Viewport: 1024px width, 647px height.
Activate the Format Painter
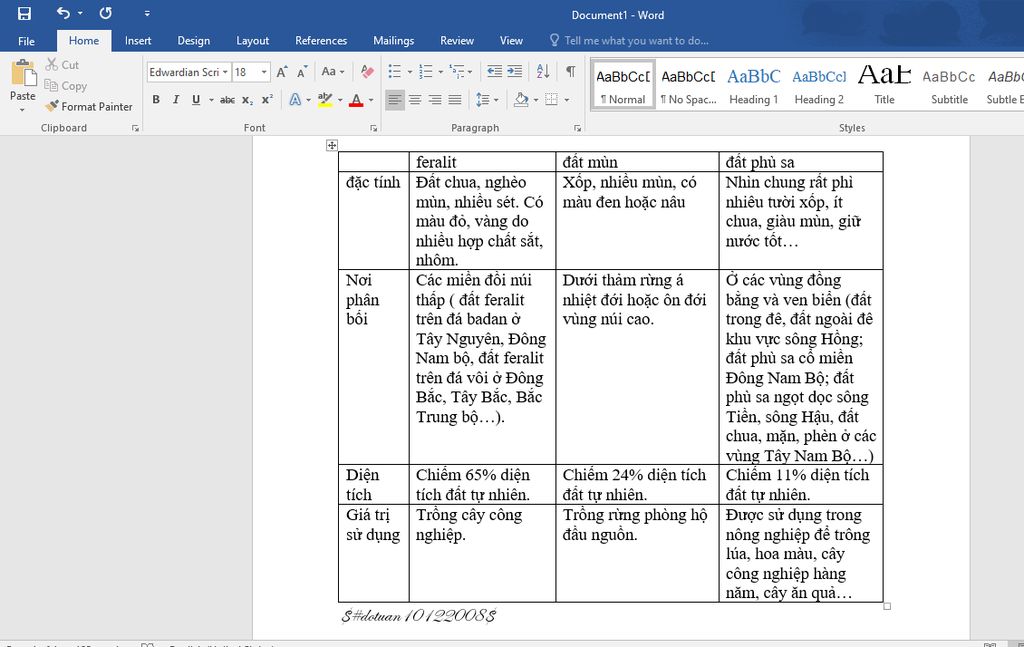click(x=88, y=106)
